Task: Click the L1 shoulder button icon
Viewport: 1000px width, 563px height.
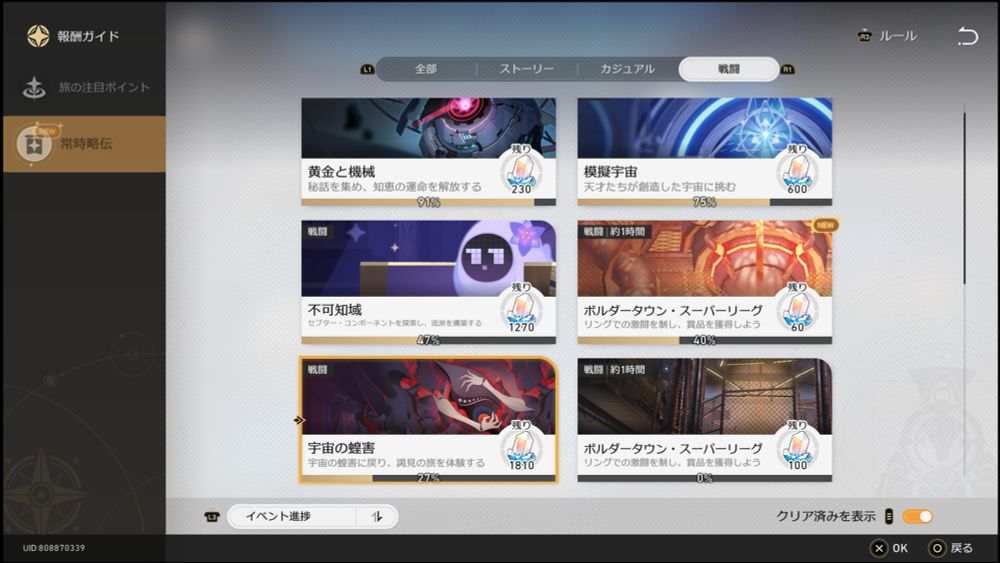Action: 367,69
